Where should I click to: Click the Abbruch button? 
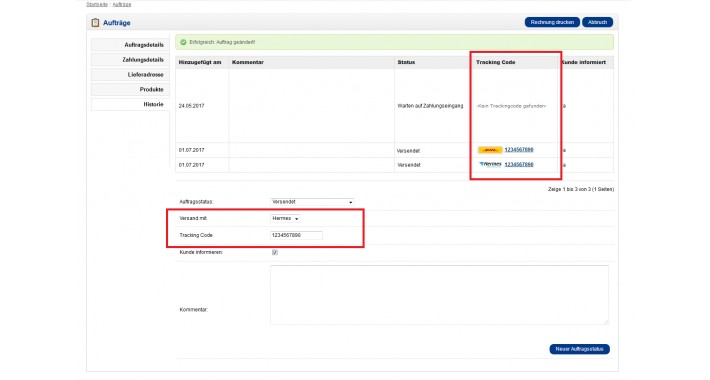coord(597,22)
